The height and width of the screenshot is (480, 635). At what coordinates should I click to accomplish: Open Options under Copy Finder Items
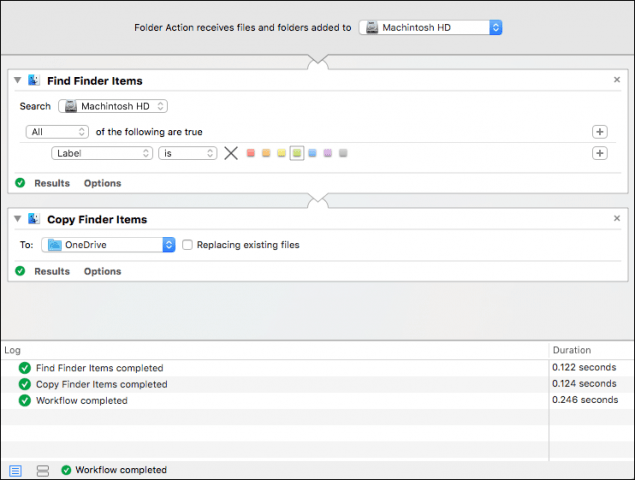click(102, 271)
